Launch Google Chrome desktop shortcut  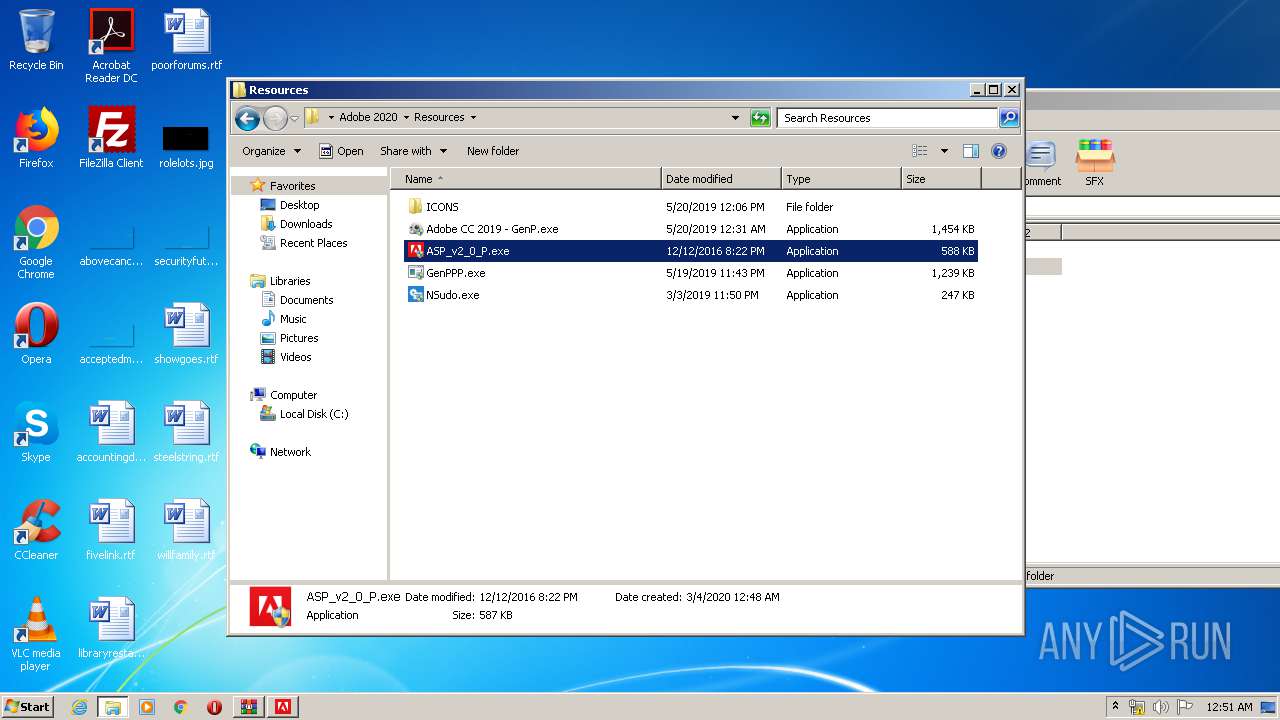[36, 242]
